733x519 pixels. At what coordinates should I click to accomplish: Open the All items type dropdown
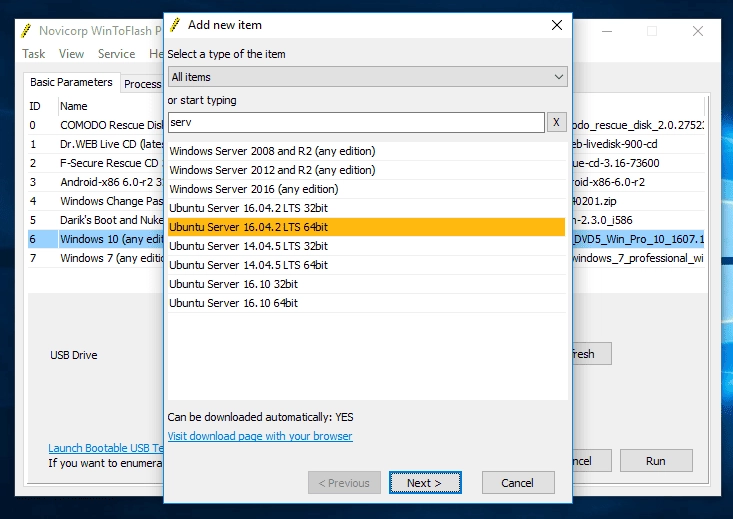[x=367, y=77]
